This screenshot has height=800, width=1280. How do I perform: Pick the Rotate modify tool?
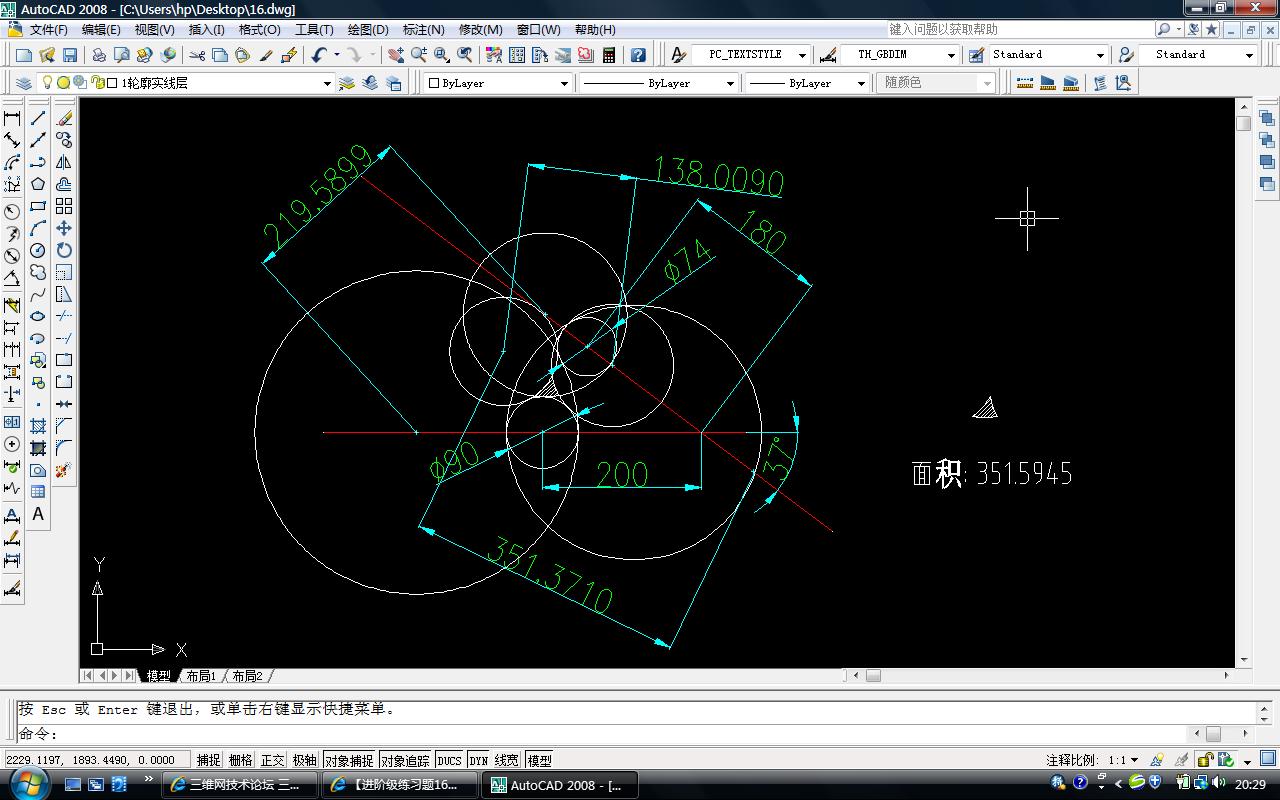coord(64,250)
